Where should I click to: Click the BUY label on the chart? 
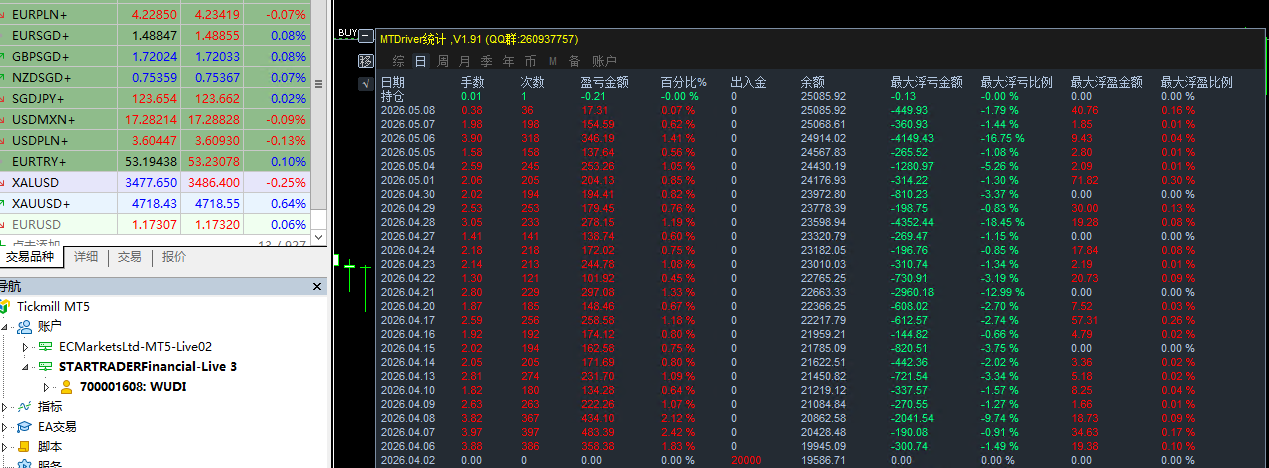pyautogui.click(x=346, y=33)
